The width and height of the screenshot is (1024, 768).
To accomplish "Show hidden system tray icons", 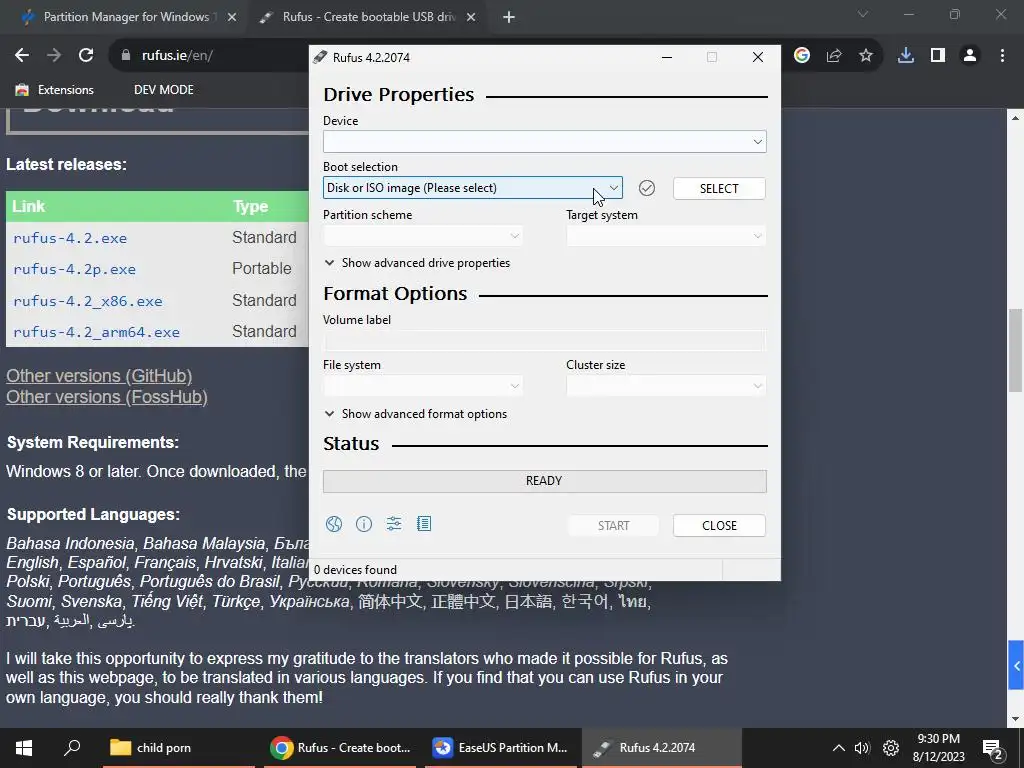I will 839,748.
